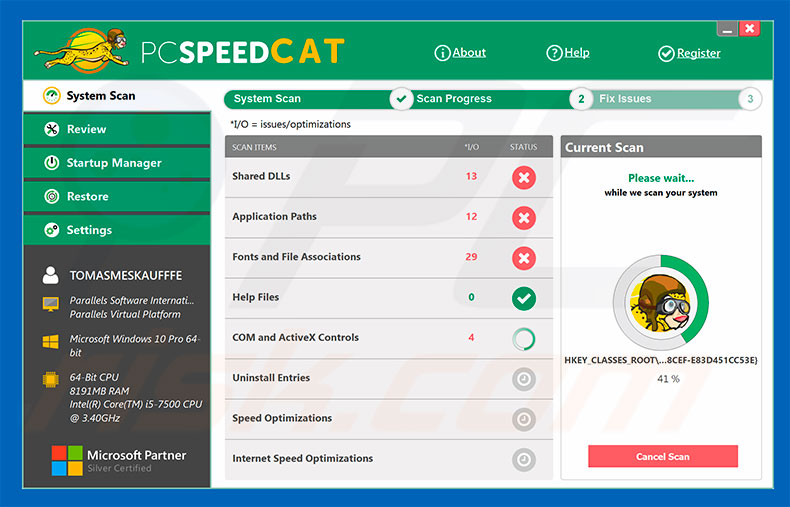This screenshot has width=790, height=507.
Task: Click the Settings gears icon
Action: point(51,230)
